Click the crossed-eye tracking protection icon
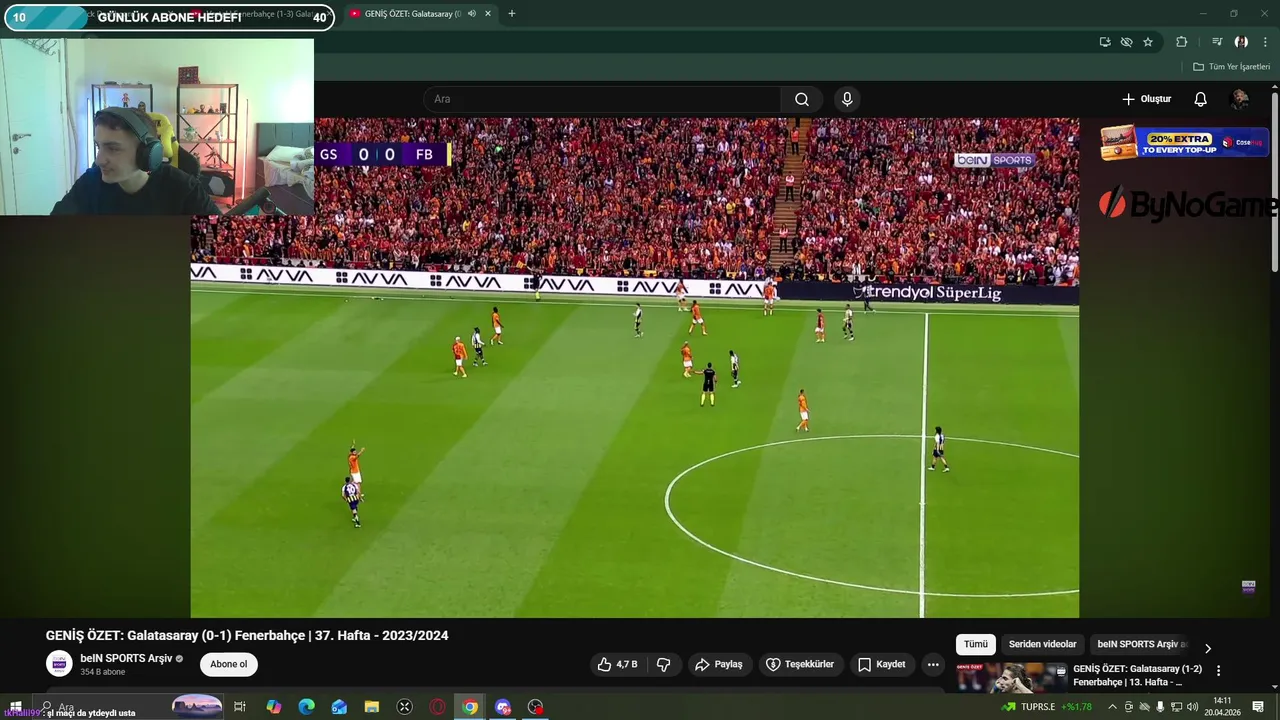Viewport: 1280px width, 720px height. coord(1126,42)
